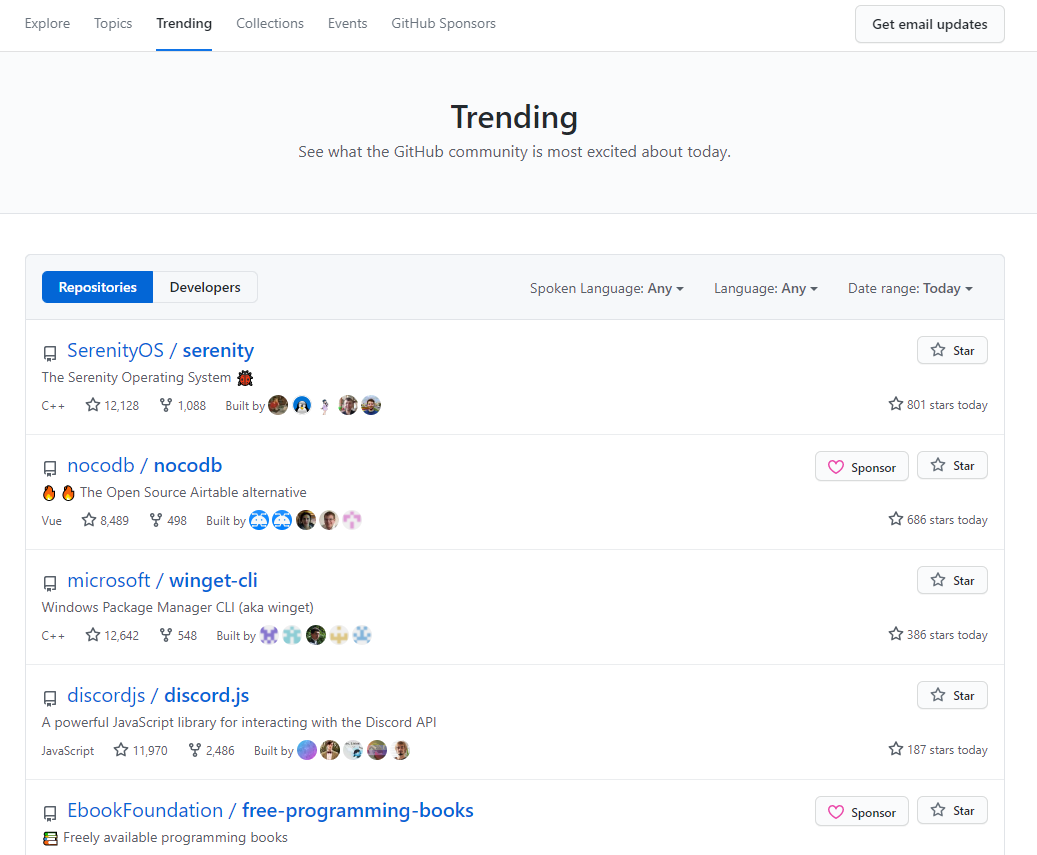
Task: Click last contributor avatar for serenity
Action: pyautogui.click(x=371, y=405)
